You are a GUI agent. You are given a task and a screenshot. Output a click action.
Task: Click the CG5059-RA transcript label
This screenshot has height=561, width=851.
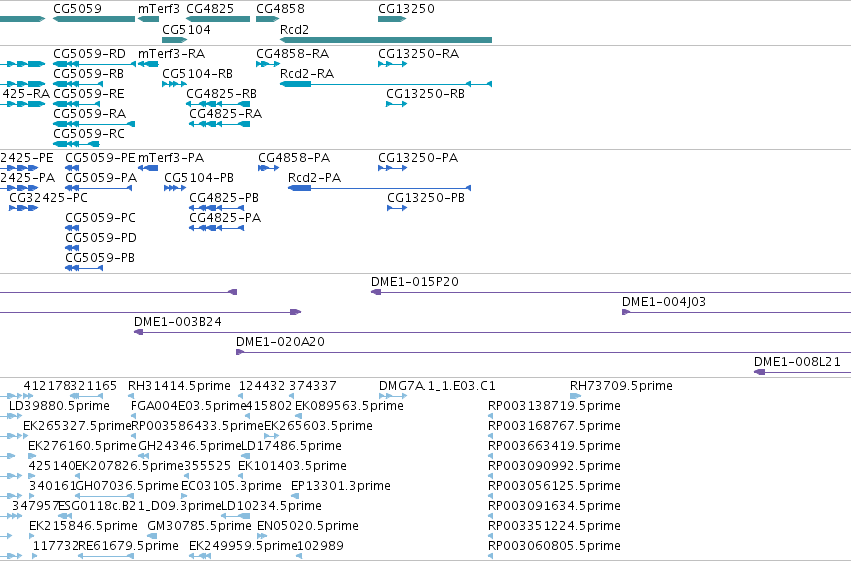click(x=90, y=114)
